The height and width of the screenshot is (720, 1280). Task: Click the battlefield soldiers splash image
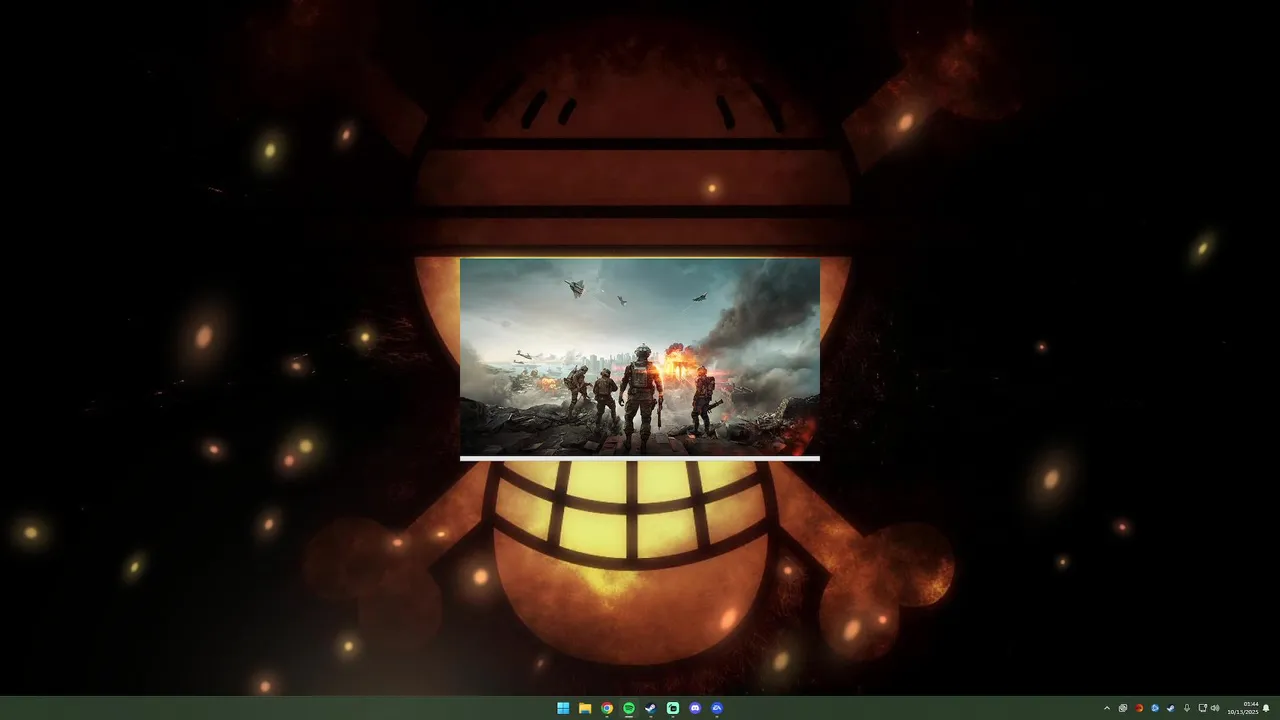point(640,356)
